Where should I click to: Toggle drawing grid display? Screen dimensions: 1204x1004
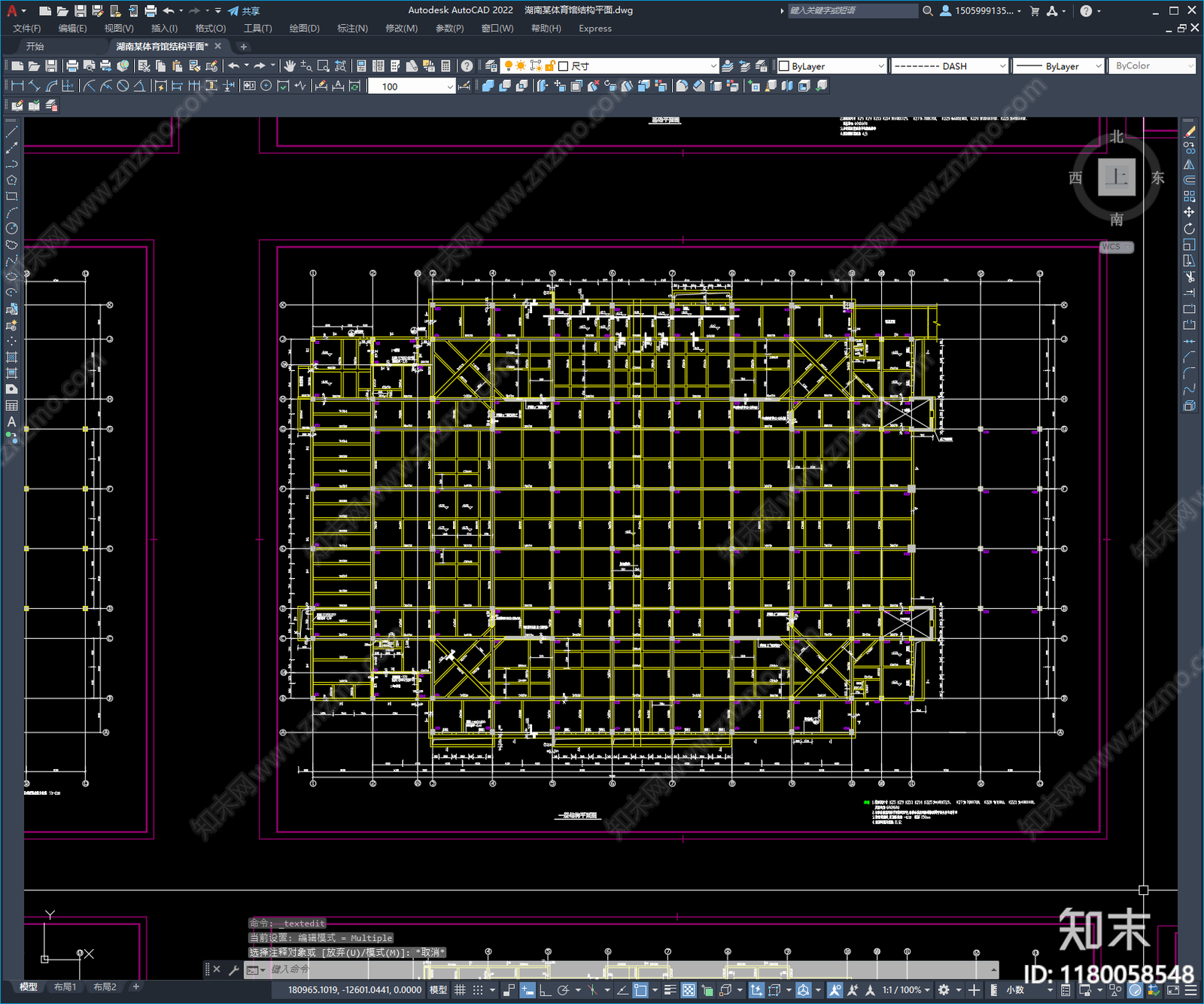click(x=460, y=990)
